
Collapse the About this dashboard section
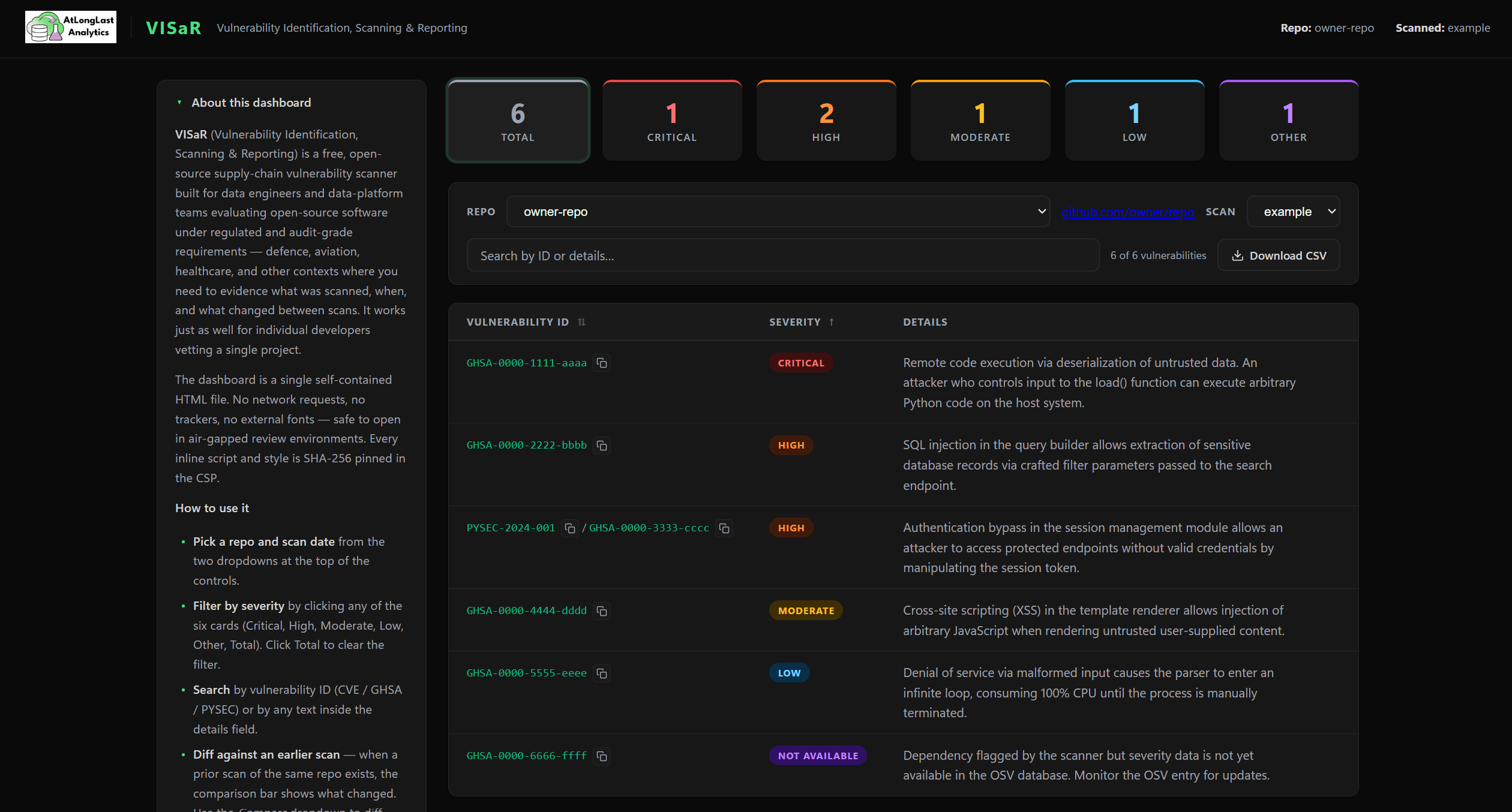[x=244, y=103]
